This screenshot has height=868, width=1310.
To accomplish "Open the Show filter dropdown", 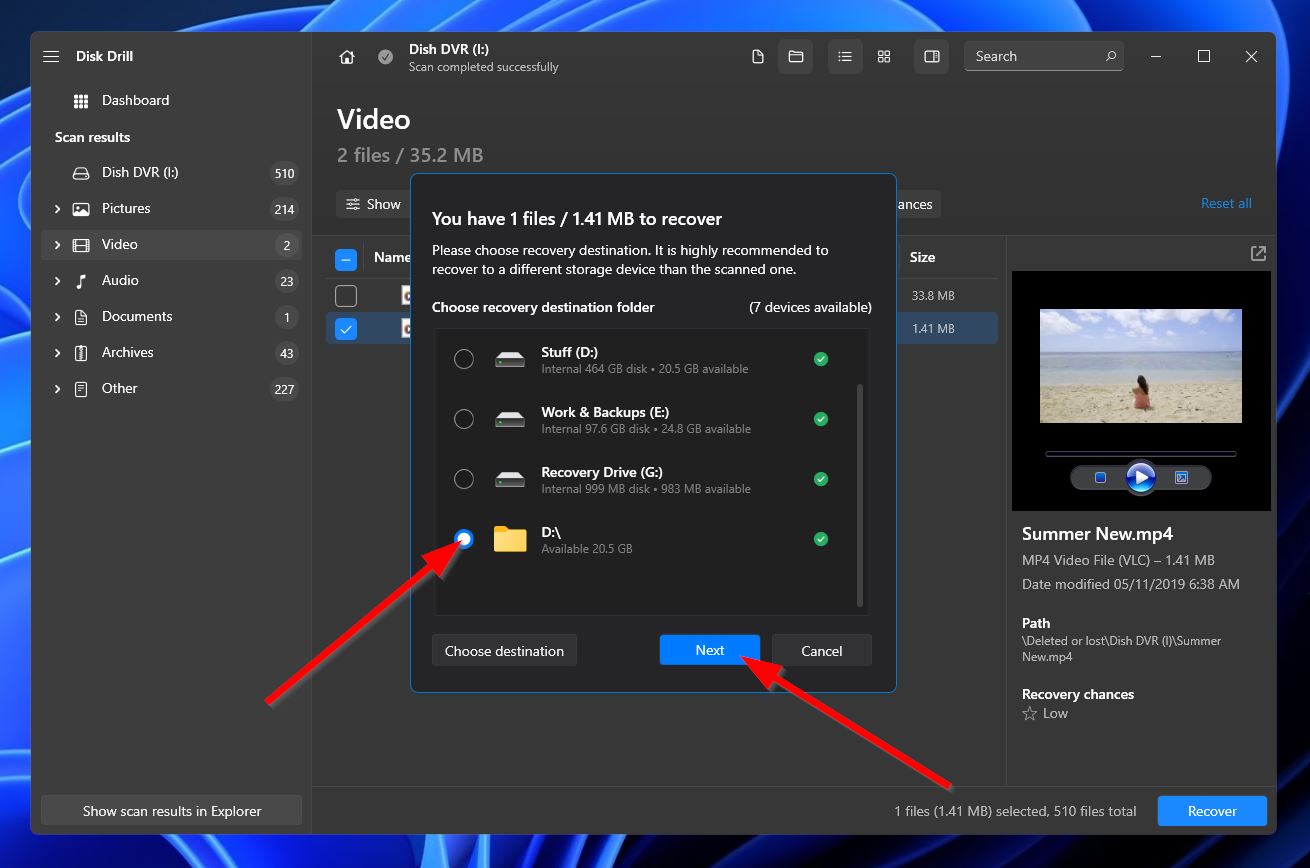I will tap(373, 204).
